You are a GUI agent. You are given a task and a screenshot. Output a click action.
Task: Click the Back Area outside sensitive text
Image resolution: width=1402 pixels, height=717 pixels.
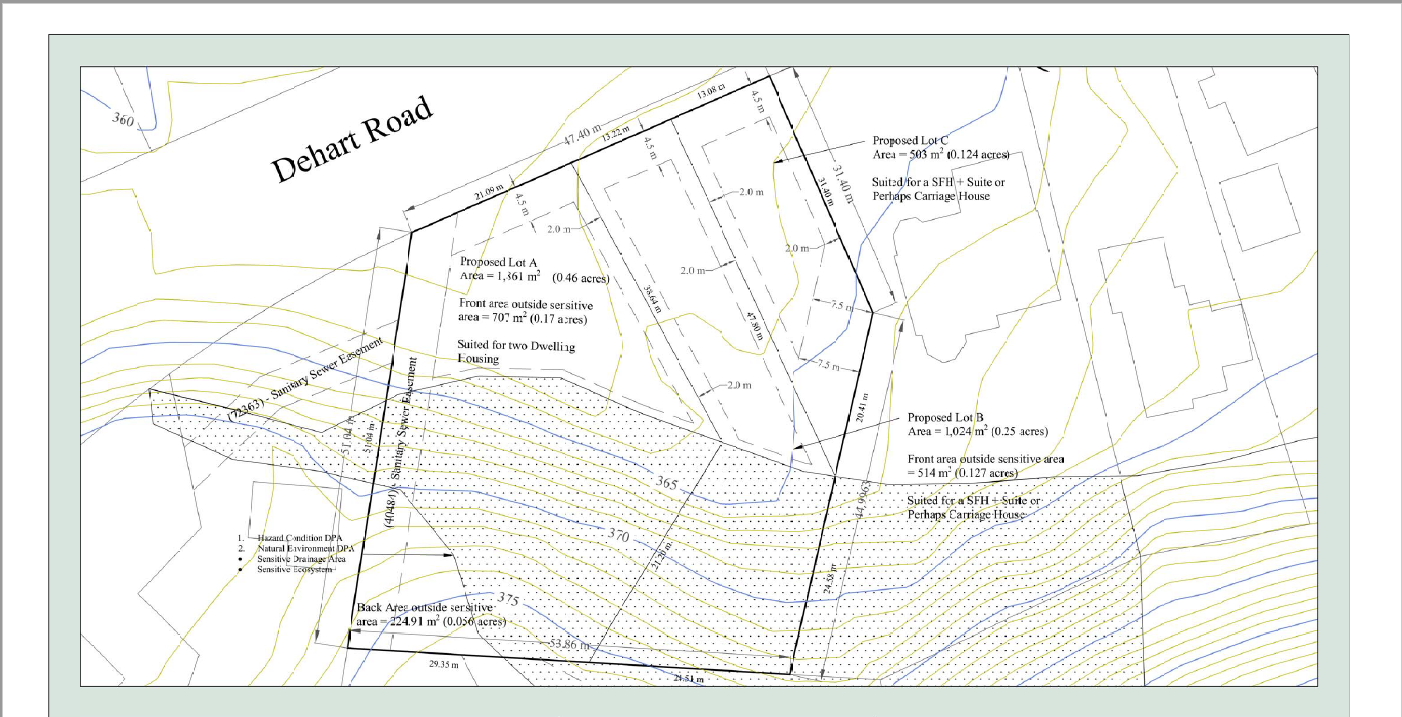point(426,607)
